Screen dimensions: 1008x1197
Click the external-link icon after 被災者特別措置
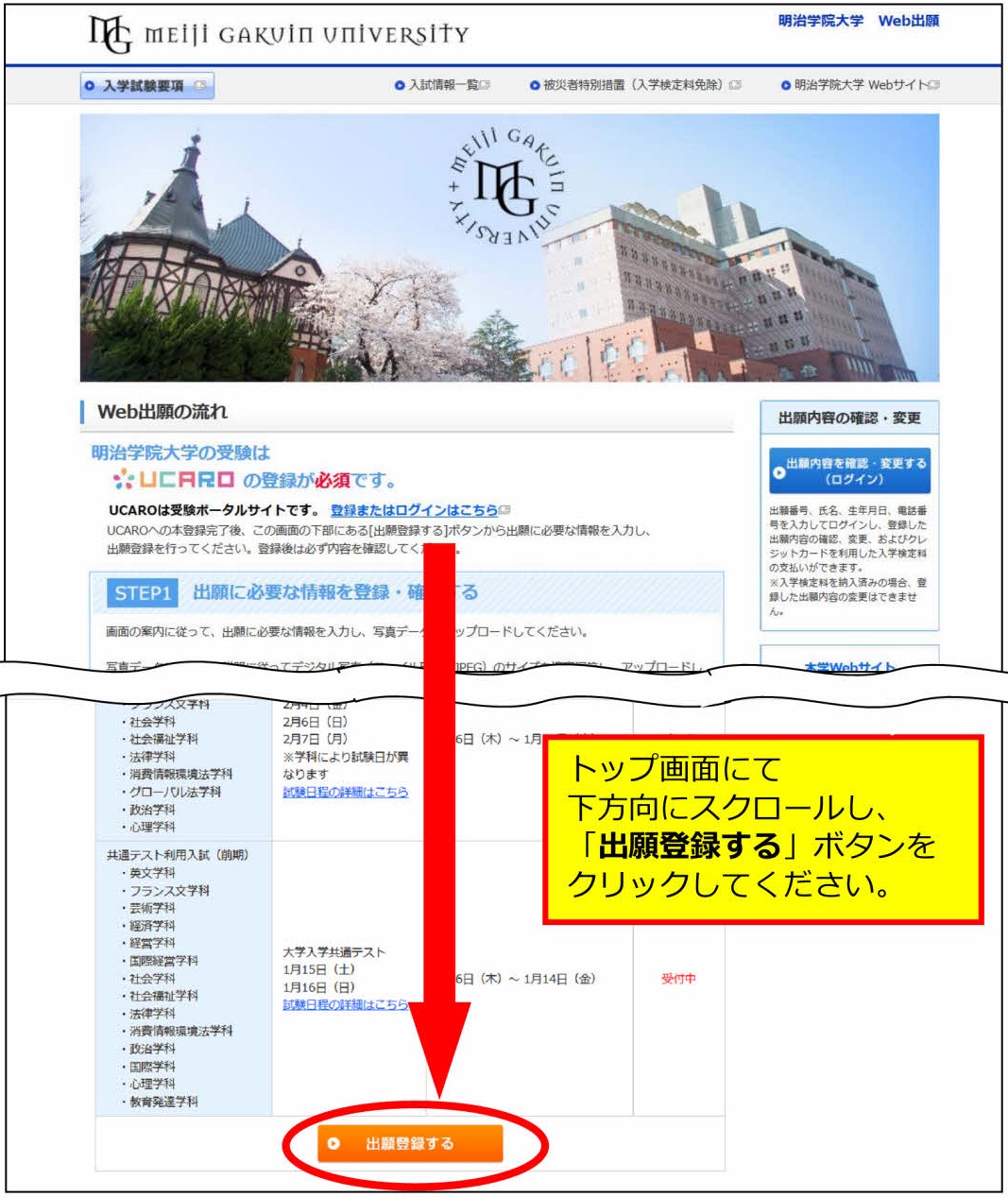(735, 86)
